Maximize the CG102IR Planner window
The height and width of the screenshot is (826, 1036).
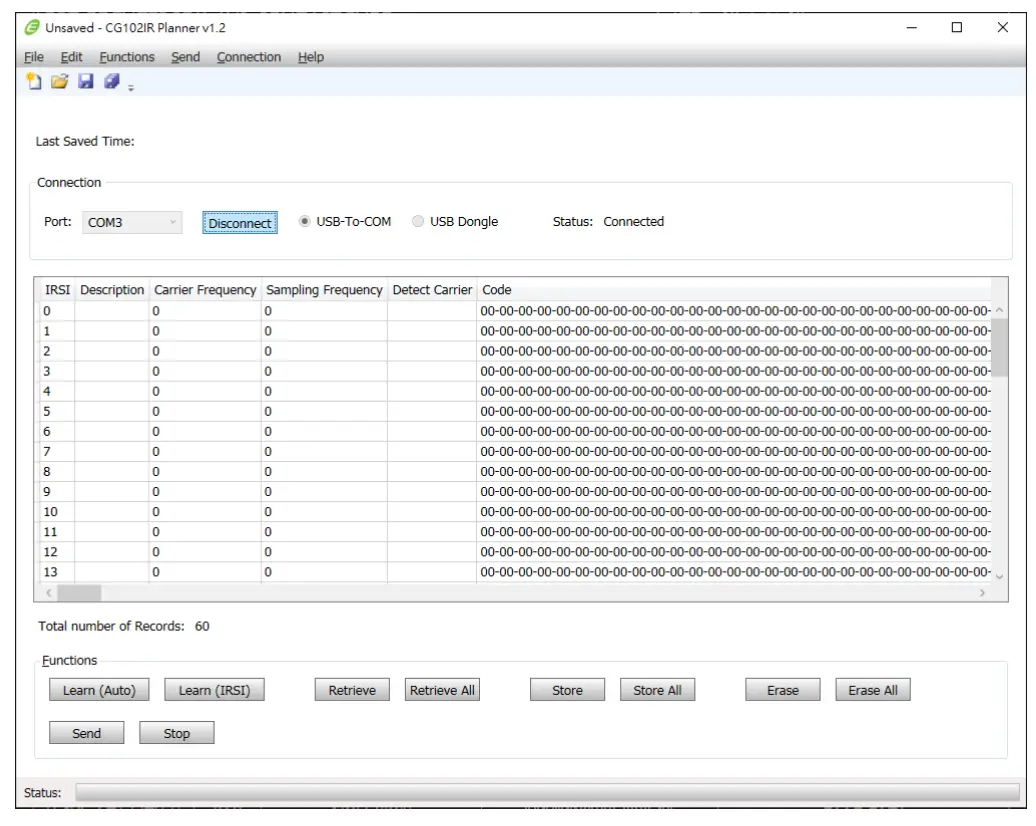[957, 27]
